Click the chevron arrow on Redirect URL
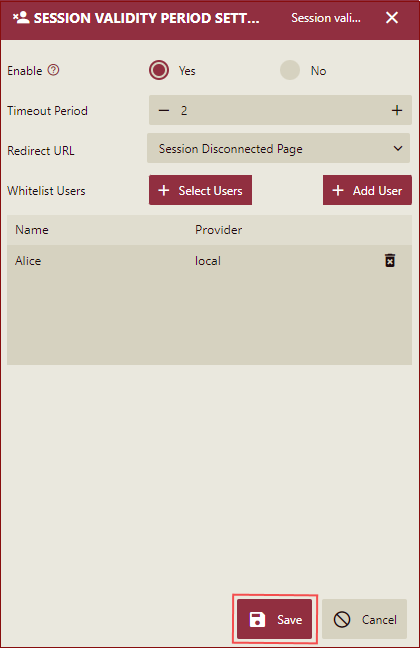The image size is (420, 648). click(x=398, y=148)
